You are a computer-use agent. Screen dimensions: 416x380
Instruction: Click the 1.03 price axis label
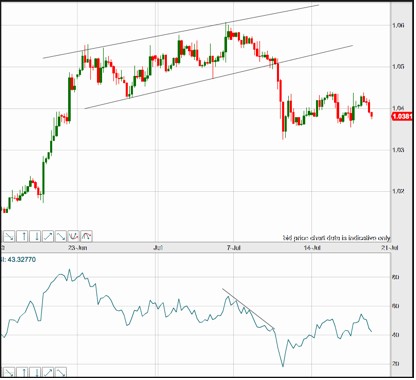click(399, 150)
